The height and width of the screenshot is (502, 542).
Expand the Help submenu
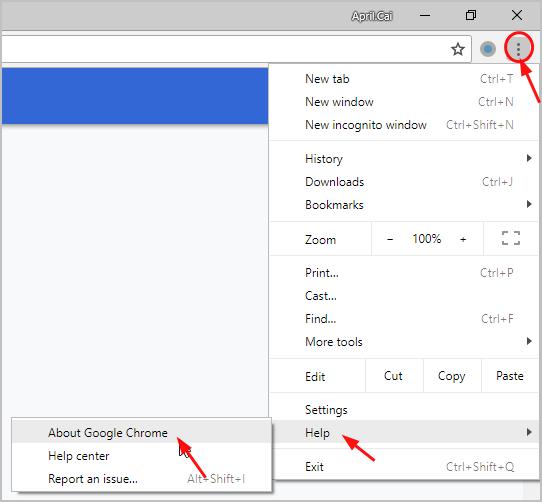404,432
